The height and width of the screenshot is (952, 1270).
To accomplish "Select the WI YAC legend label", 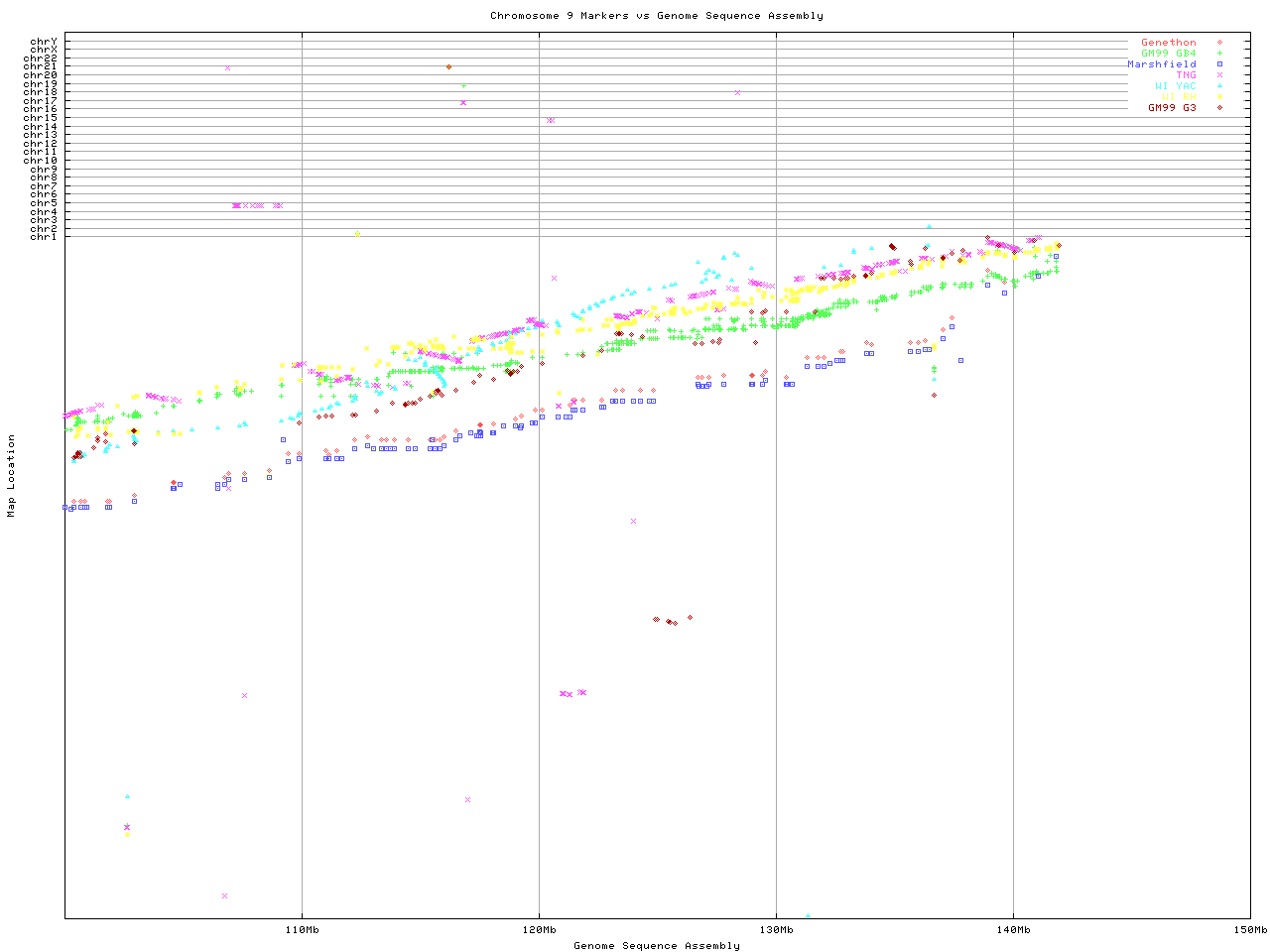I will pyautogui.click(x=1175, y=86).
